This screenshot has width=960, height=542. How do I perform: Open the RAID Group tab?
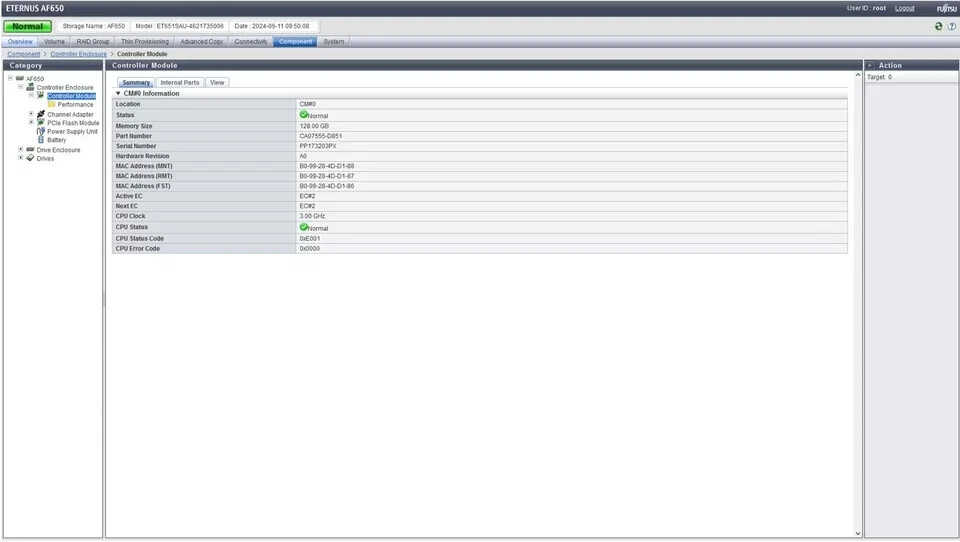[x=93, y=42]
